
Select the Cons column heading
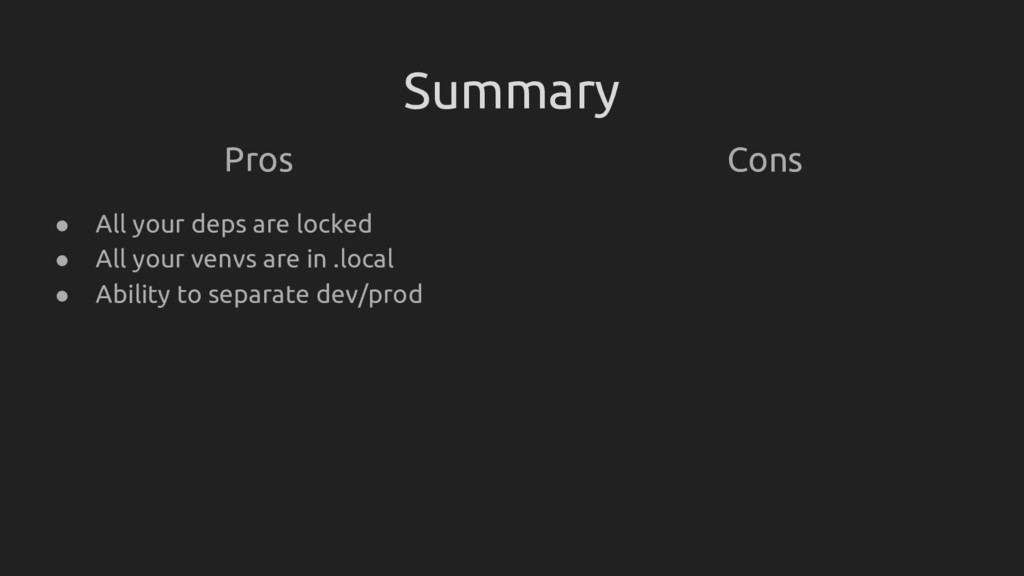pyautogui.click(x=764, y=160)
